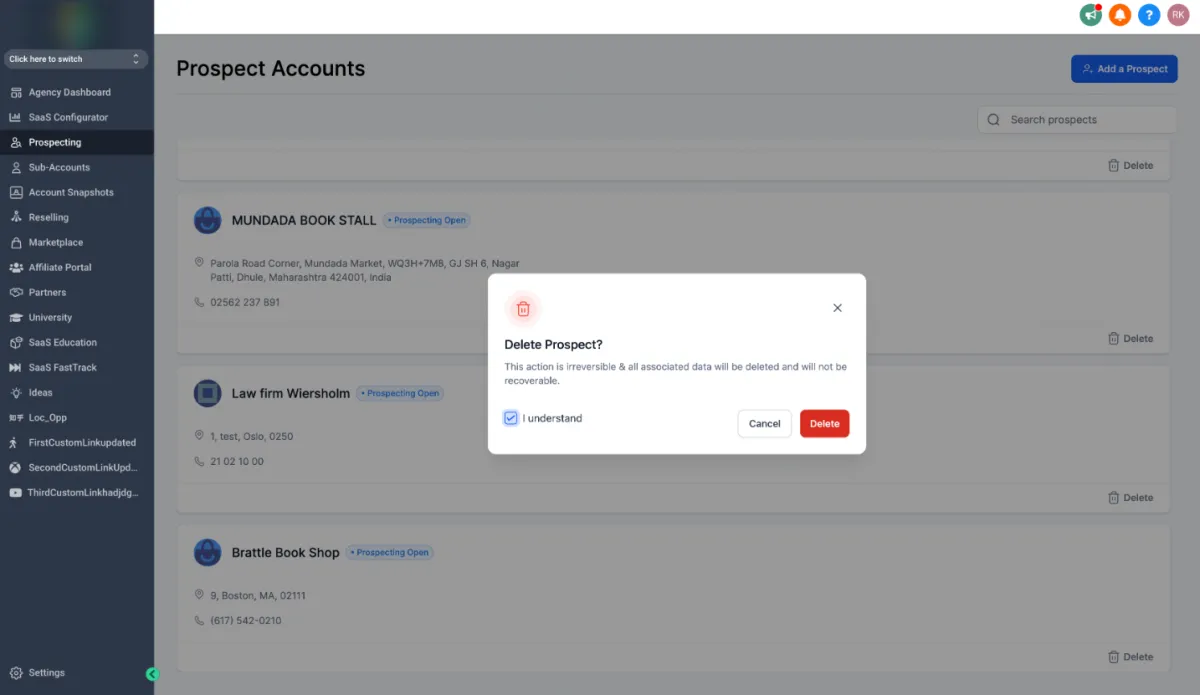Delete the Brattle Book Shop prospect
1200x695 pixels.
click(x=1130, y=657)
